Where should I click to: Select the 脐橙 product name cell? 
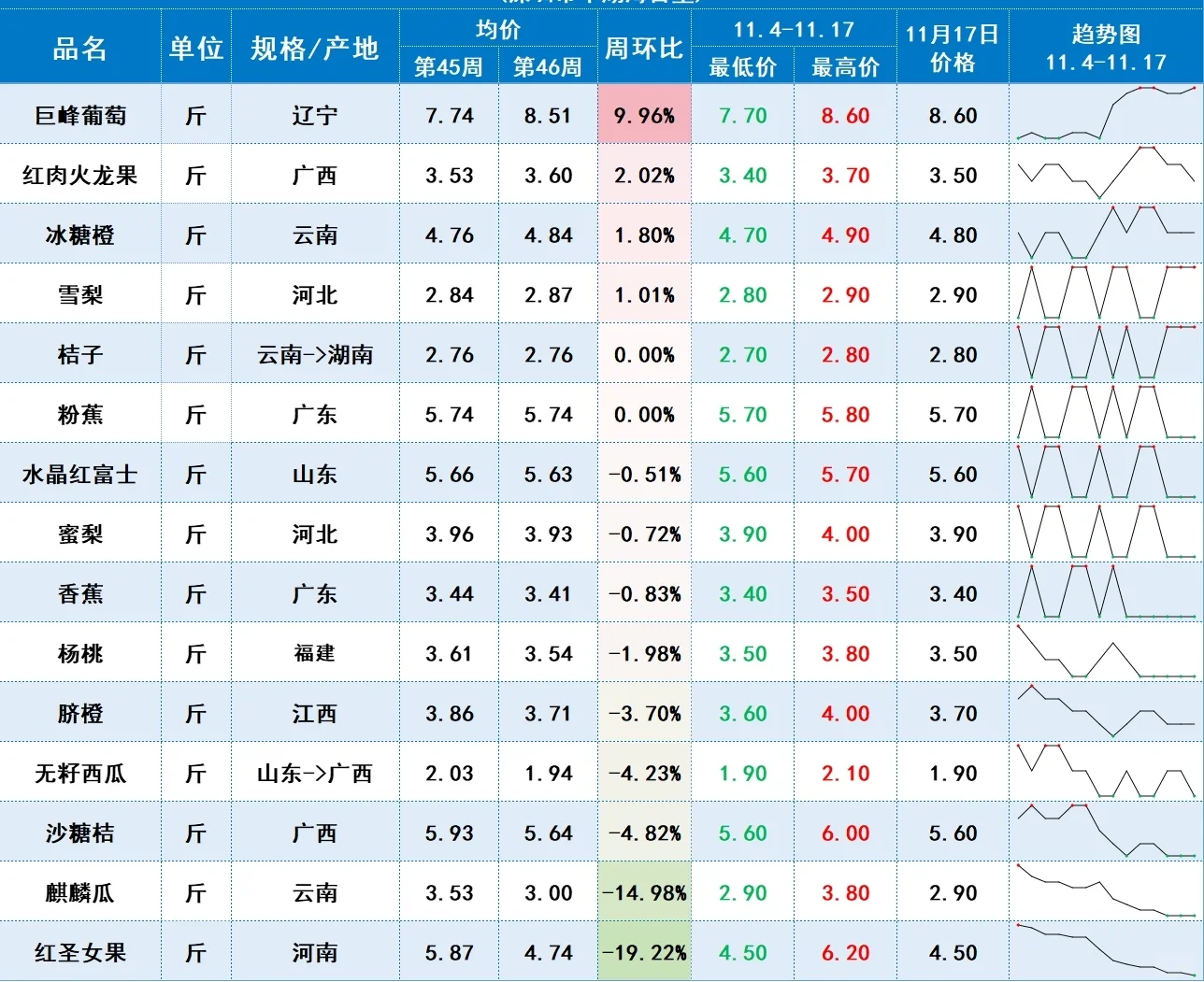click(80, 714)
